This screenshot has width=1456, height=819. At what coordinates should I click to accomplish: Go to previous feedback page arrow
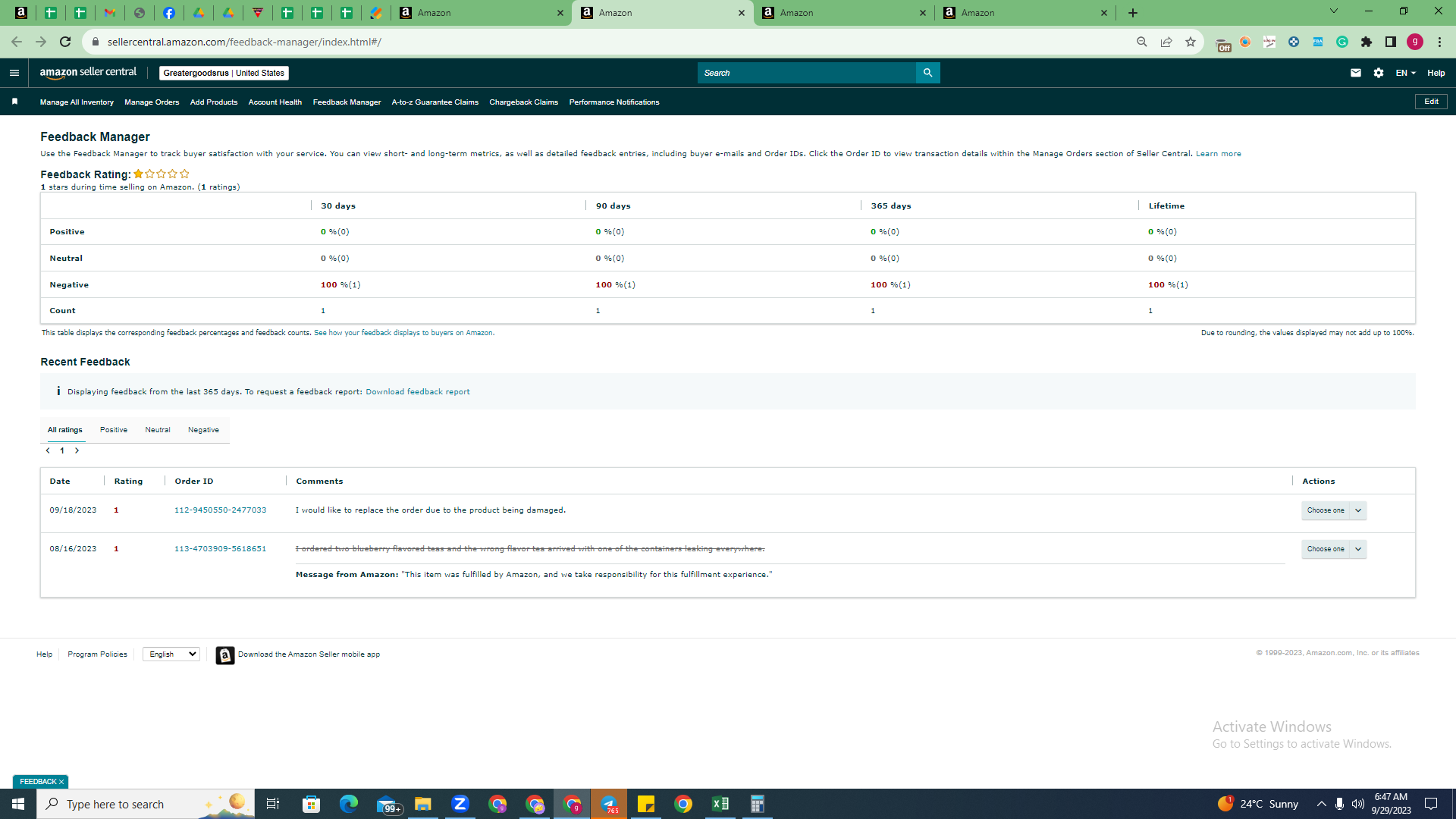(x=48, y=450)
